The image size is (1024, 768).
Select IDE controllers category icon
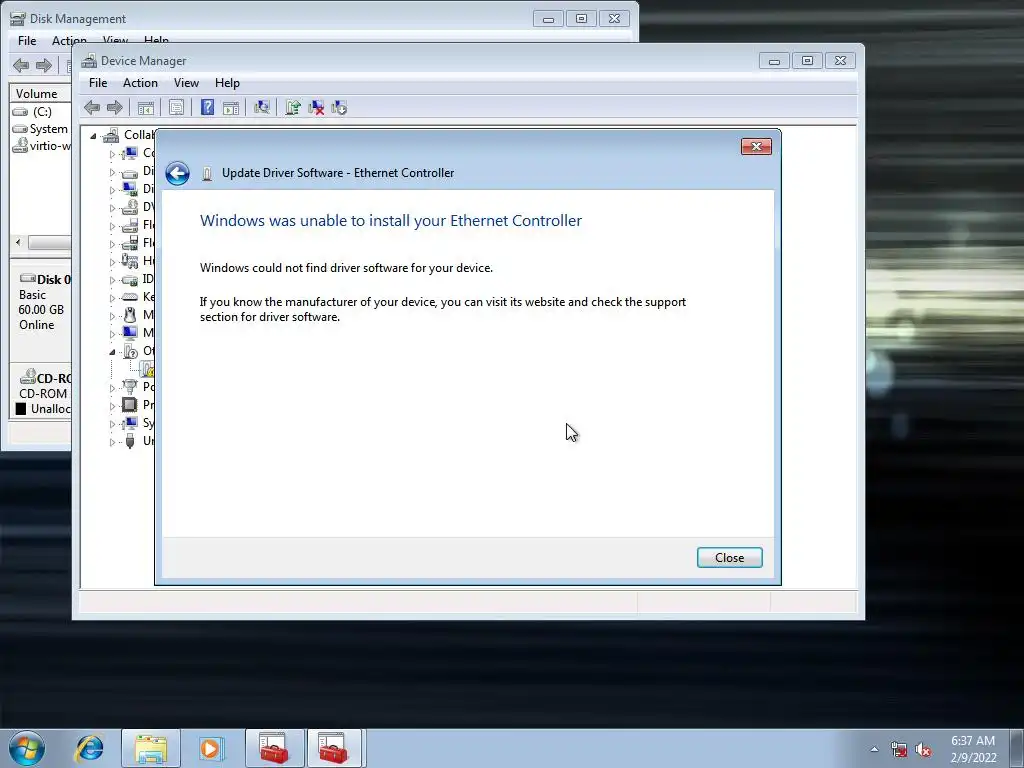coord(130,280)
